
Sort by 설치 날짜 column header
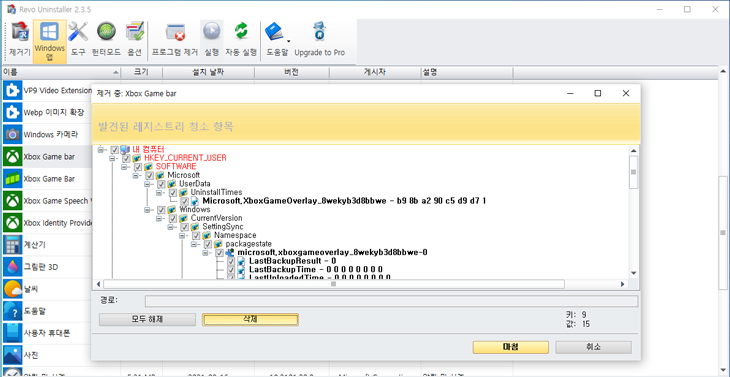tap(208, 73)
